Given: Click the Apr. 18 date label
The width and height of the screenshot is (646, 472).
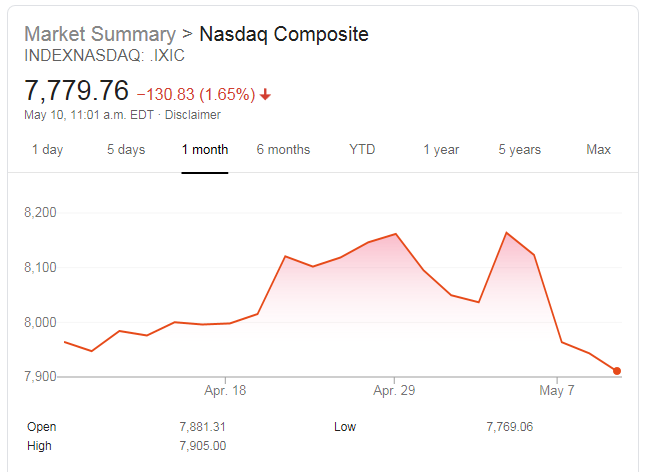Looking at the screenshot, I should [224, 391].
